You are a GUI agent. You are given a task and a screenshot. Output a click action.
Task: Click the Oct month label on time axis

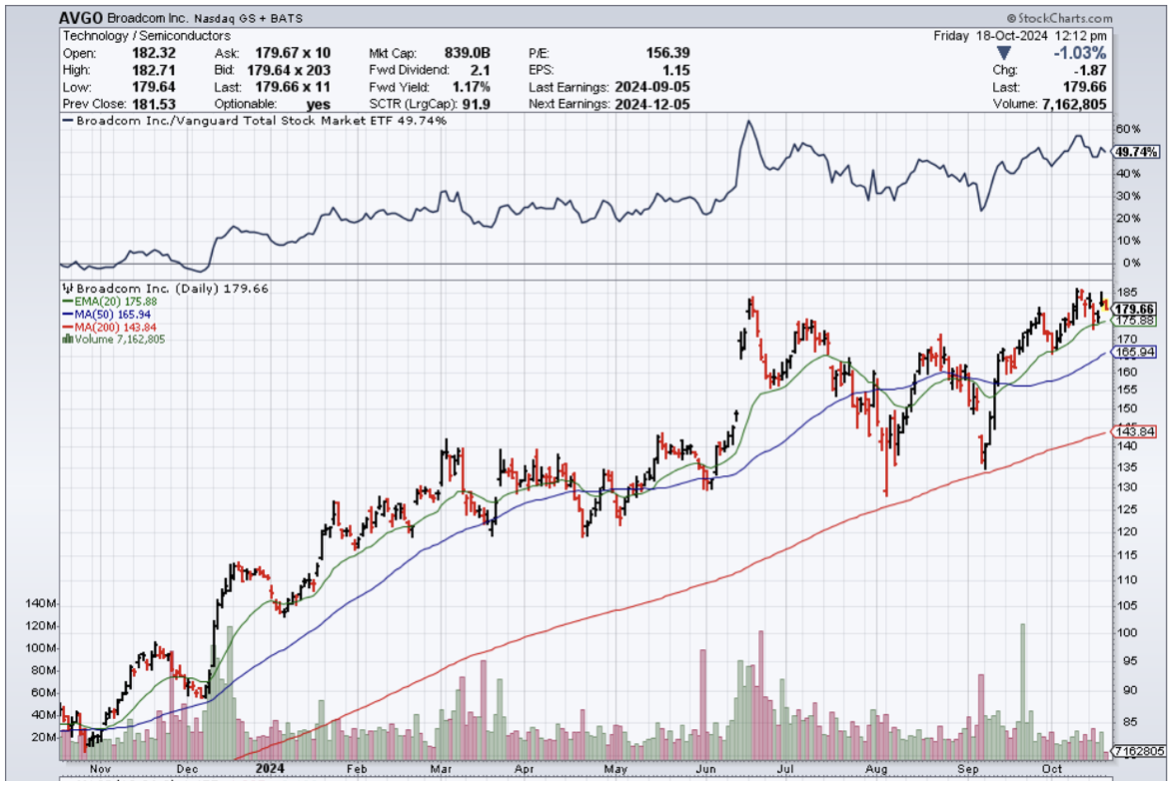click(1052, 769)
